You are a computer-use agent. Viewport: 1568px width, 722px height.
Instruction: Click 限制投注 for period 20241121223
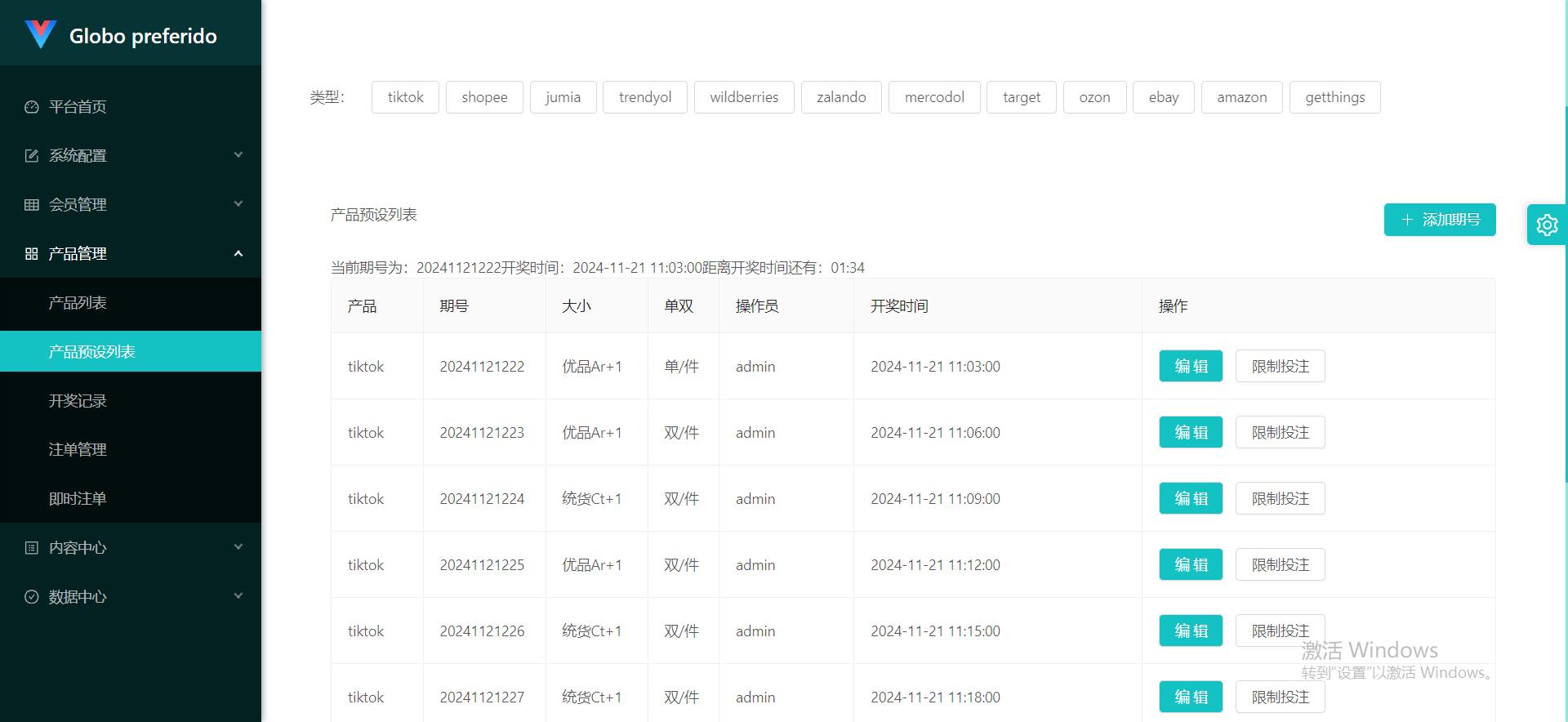(1281, 432)
